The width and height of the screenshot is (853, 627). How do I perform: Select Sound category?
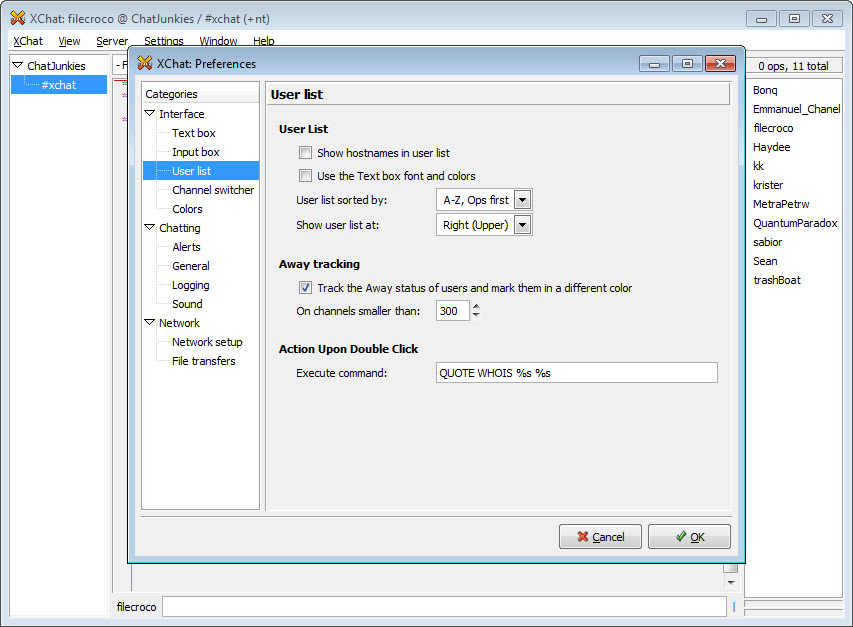[187, 304]
